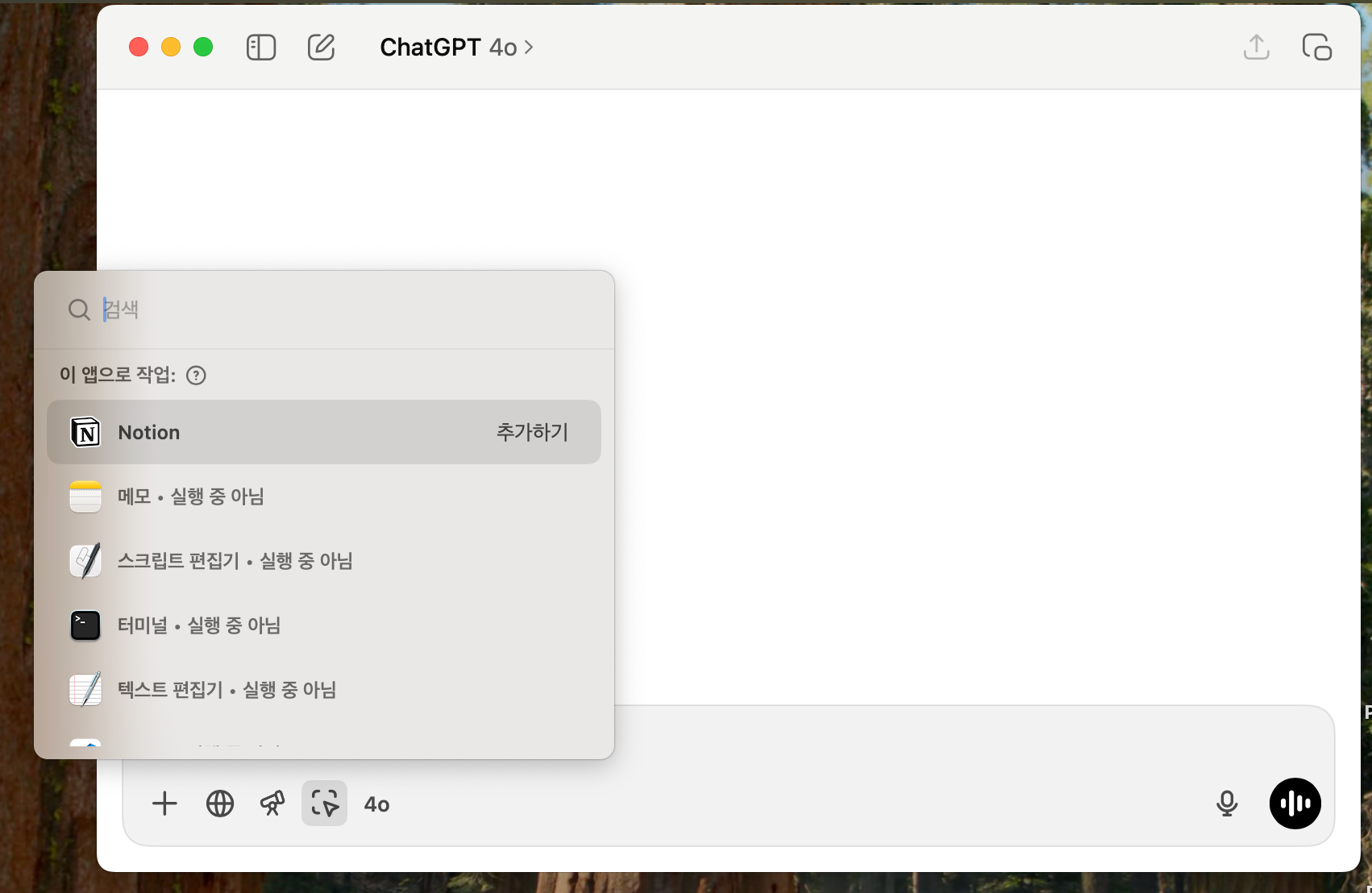Viewport: 1372px width, 893px height.
Task: Click the share upload icon
Action: tap(1256, 47)
